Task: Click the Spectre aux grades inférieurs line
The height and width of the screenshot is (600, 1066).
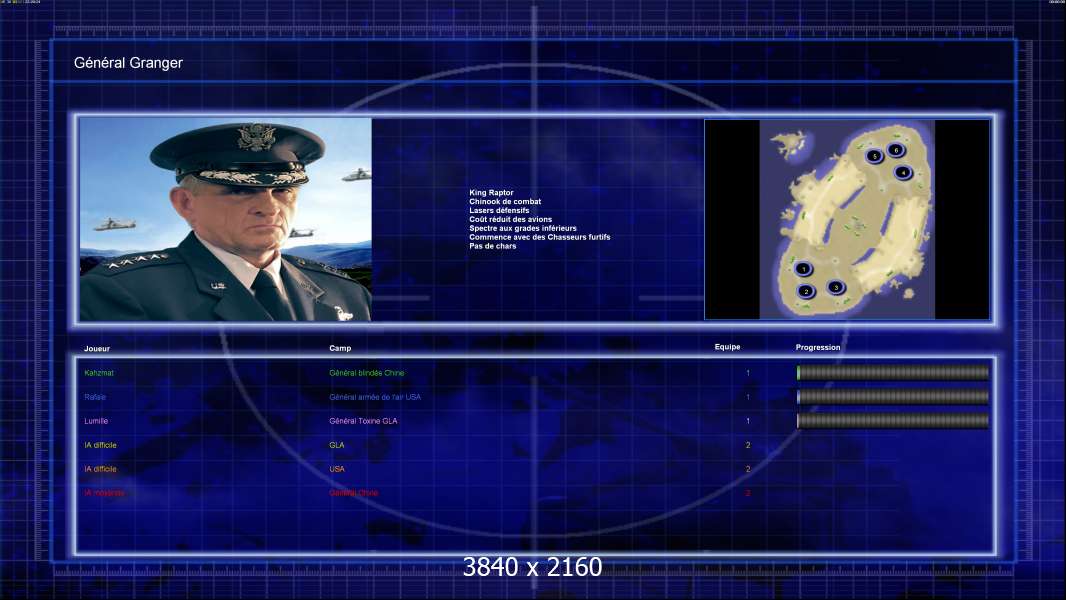Action: point(523,228)
